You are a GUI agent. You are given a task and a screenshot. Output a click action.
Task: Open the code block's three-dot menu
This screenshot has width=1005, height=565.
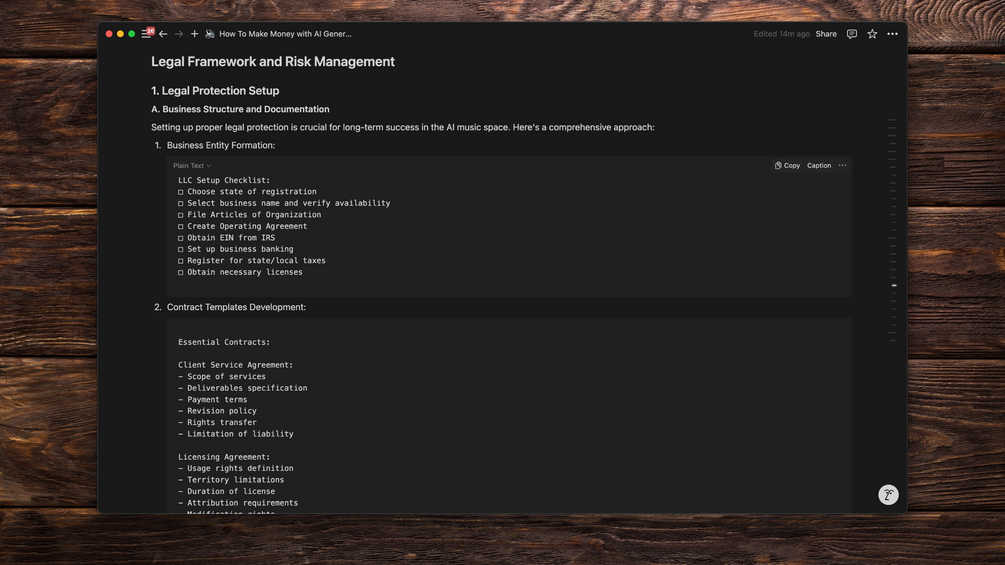pos(842,166)
